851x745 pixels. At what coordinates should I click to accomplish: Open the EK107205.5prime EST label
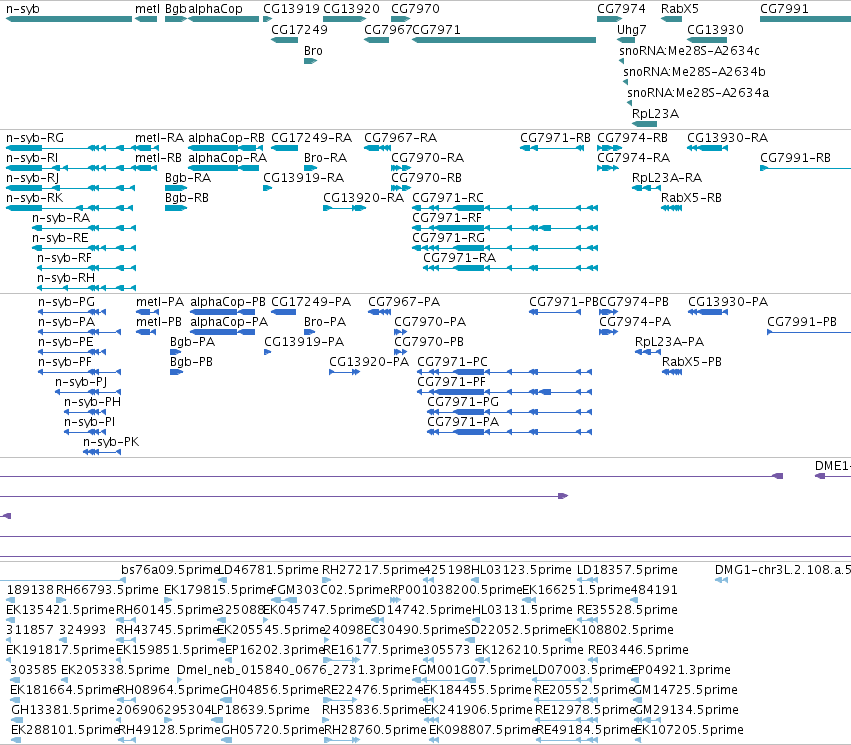point(689,730)
